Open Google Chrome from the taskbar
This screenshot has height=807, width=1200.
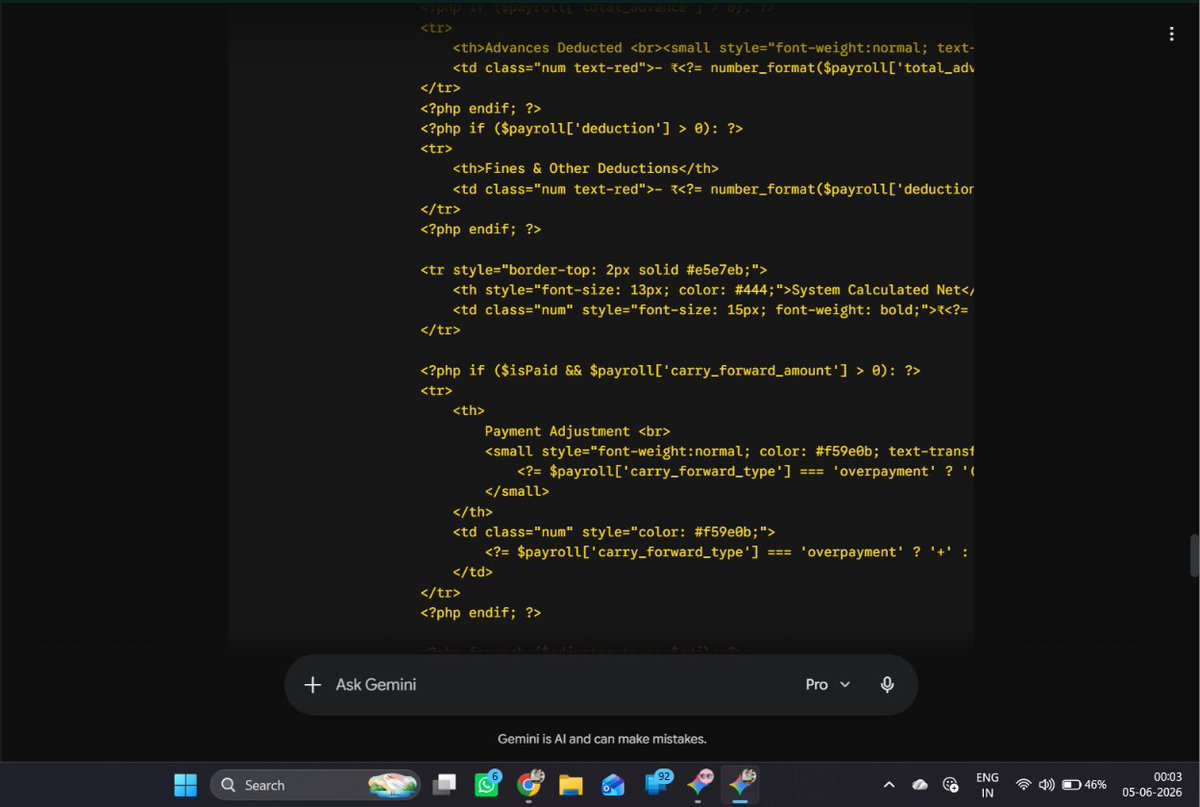click(530, 785)
